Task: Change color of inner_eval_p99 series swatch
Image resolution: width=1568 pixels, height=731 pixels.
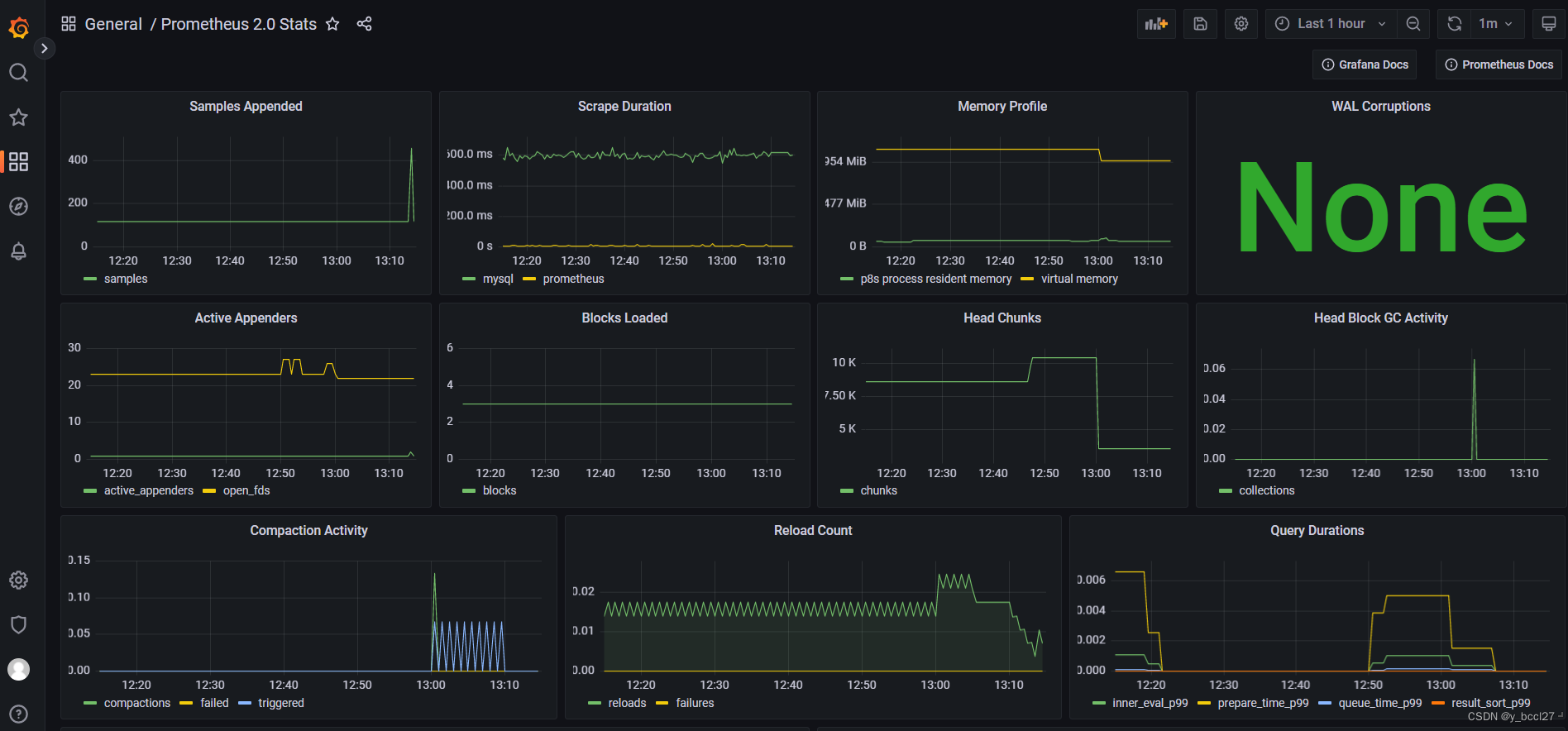Action: 1098,703
